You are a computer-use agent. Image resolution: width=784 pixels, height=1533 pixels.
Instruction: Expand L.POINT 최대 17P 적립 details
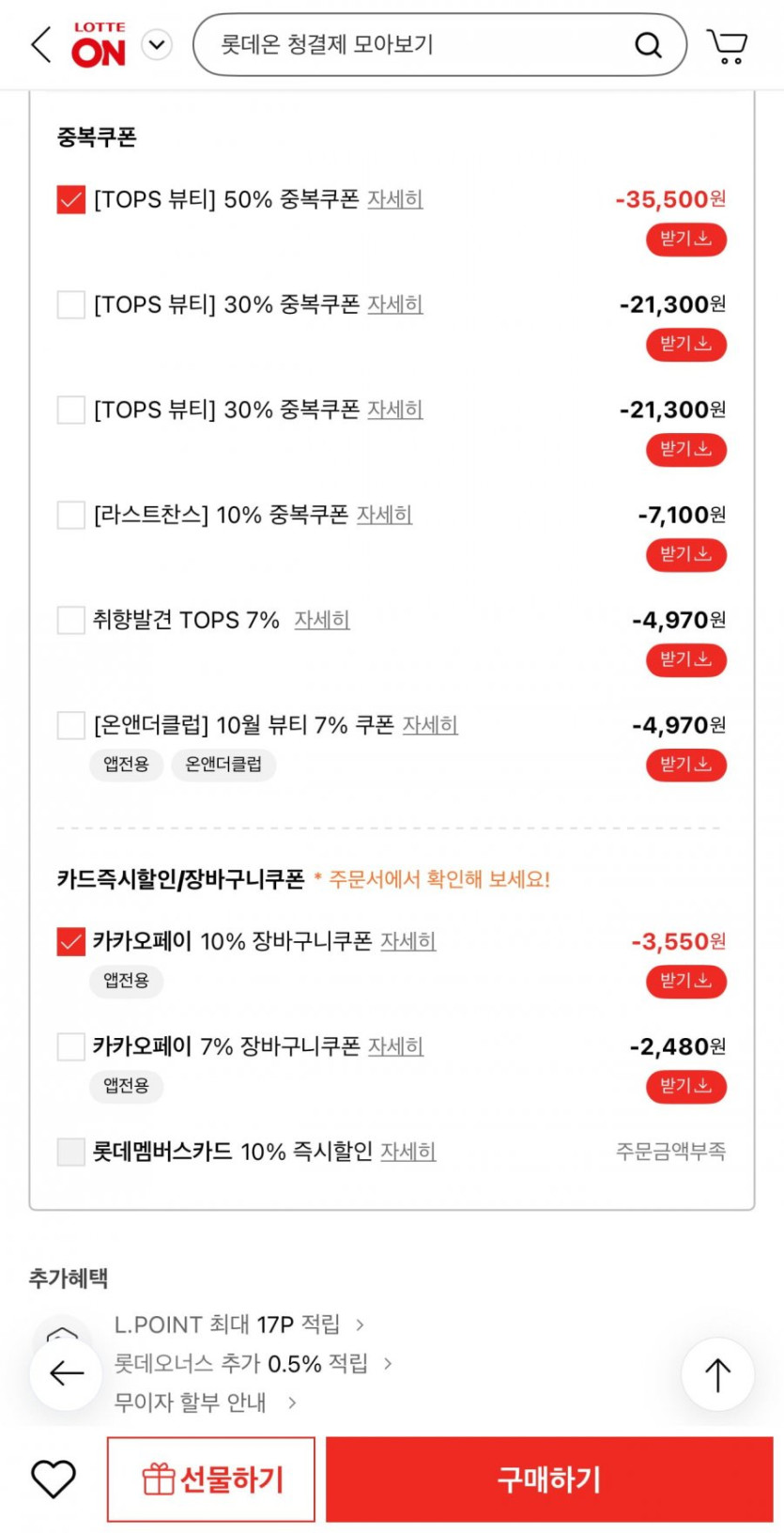(239, 1324)
